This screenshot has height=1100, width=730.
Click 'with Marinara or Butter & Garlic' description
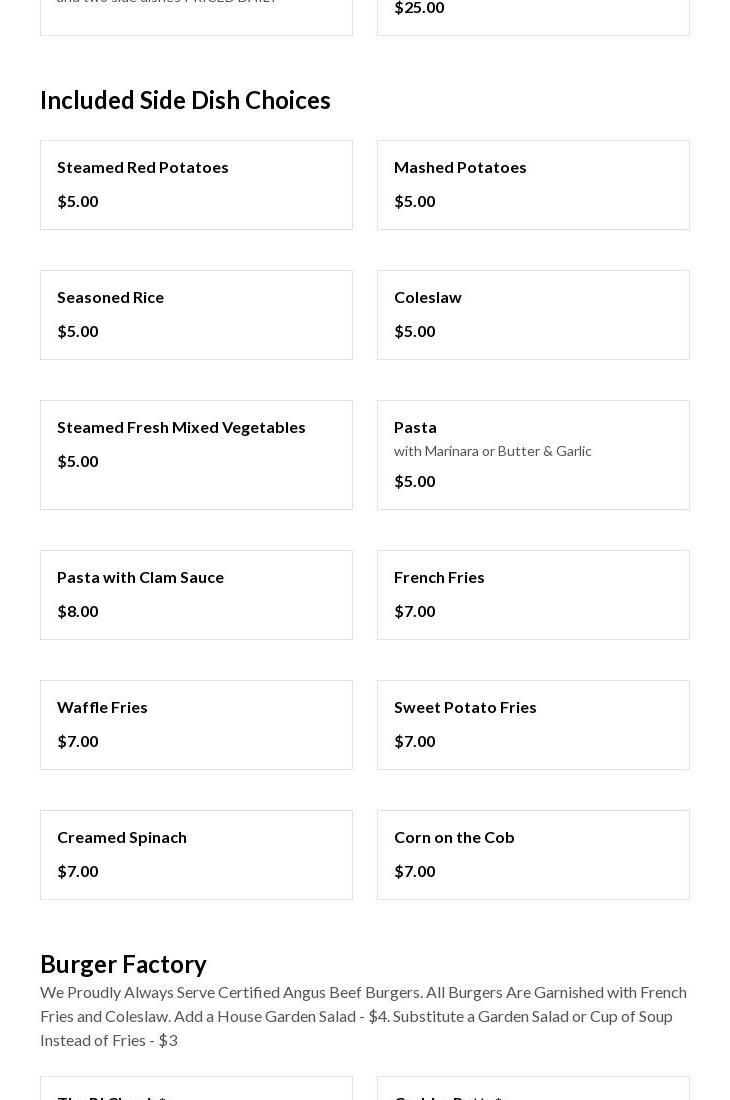tap(492, 451)
